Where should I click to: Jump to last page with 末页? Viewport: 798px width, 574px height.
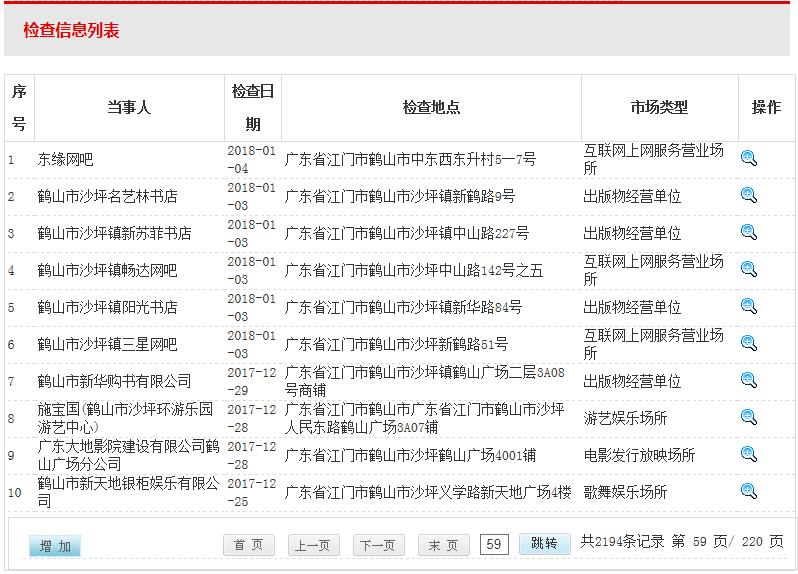tap(443, 545)
